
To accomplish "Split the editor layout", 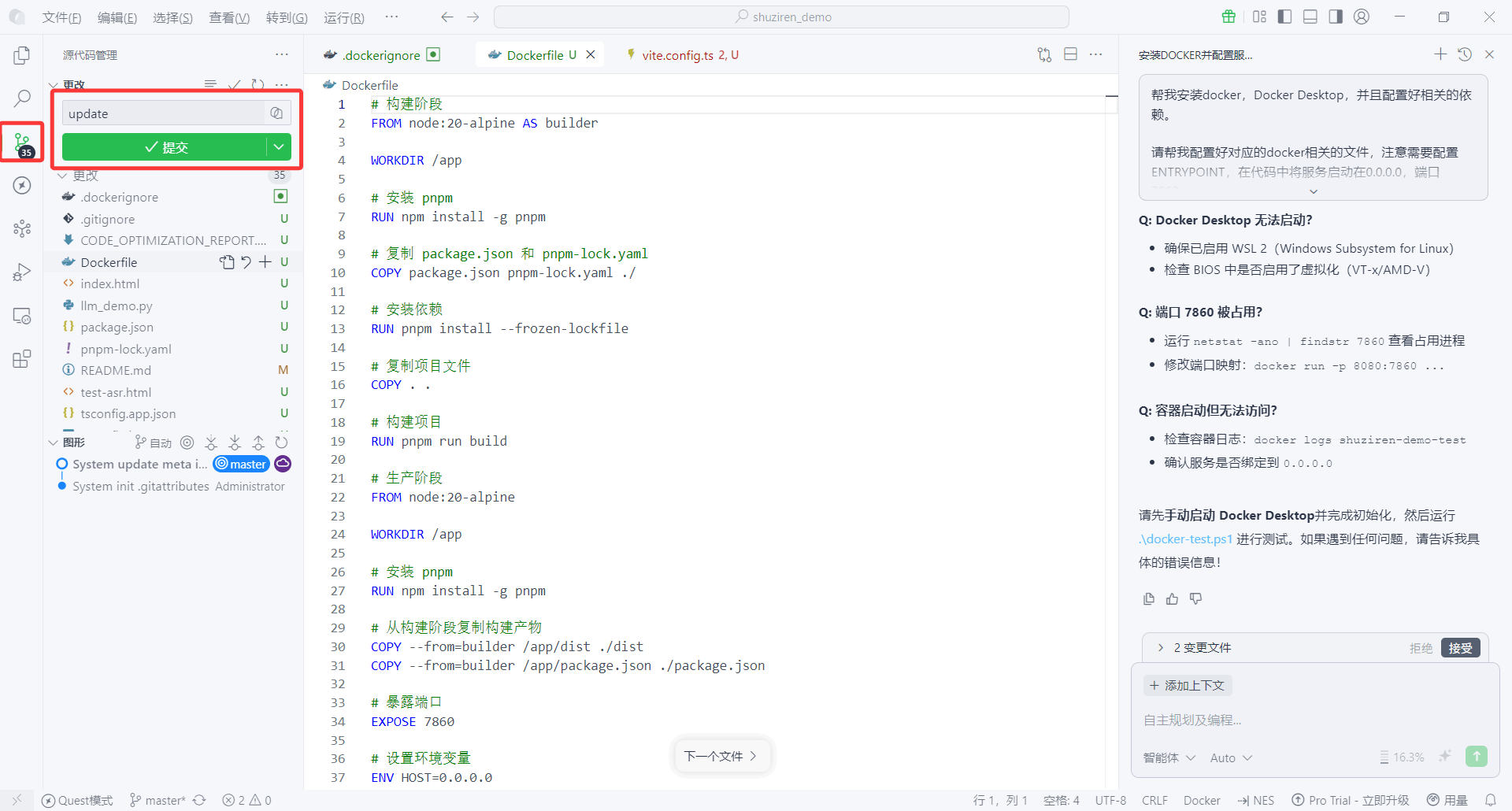I will 1070,54.
